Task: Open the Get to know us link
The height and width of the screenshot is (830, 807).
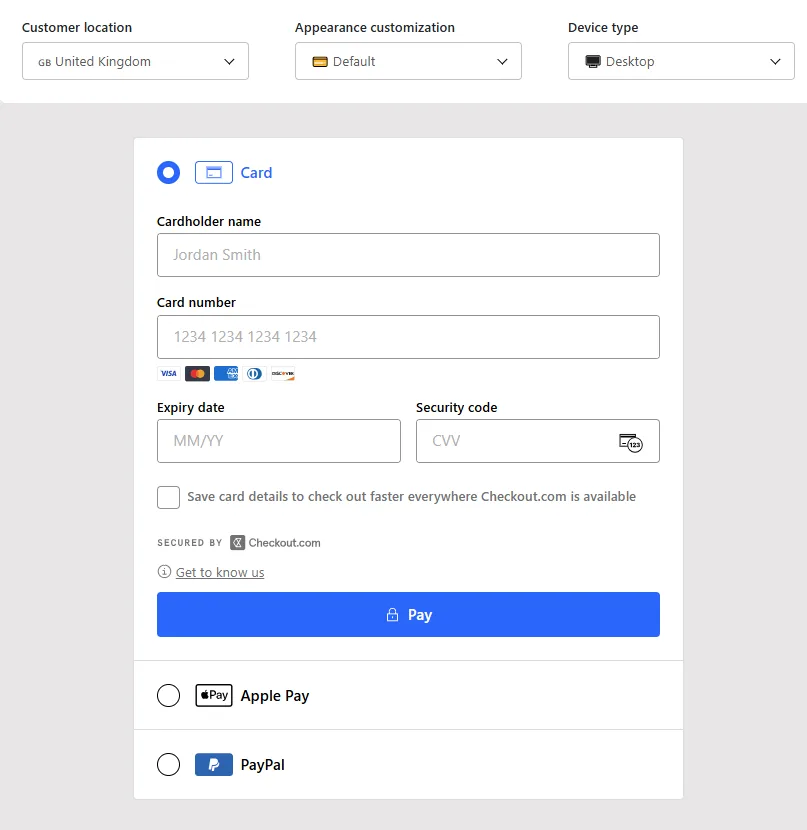Action: point(220,572)
